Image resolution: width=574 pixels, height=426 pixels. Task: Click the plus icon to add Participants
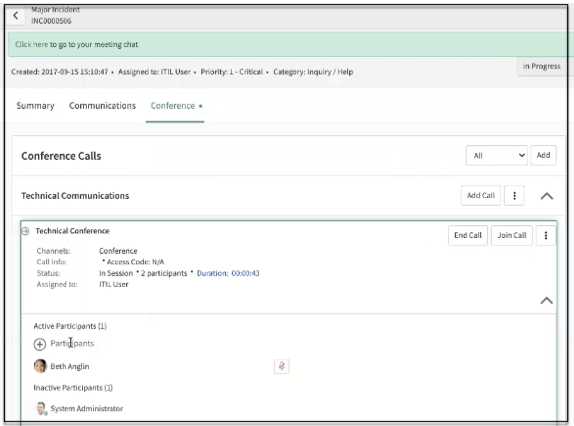[x=40, y=344]
